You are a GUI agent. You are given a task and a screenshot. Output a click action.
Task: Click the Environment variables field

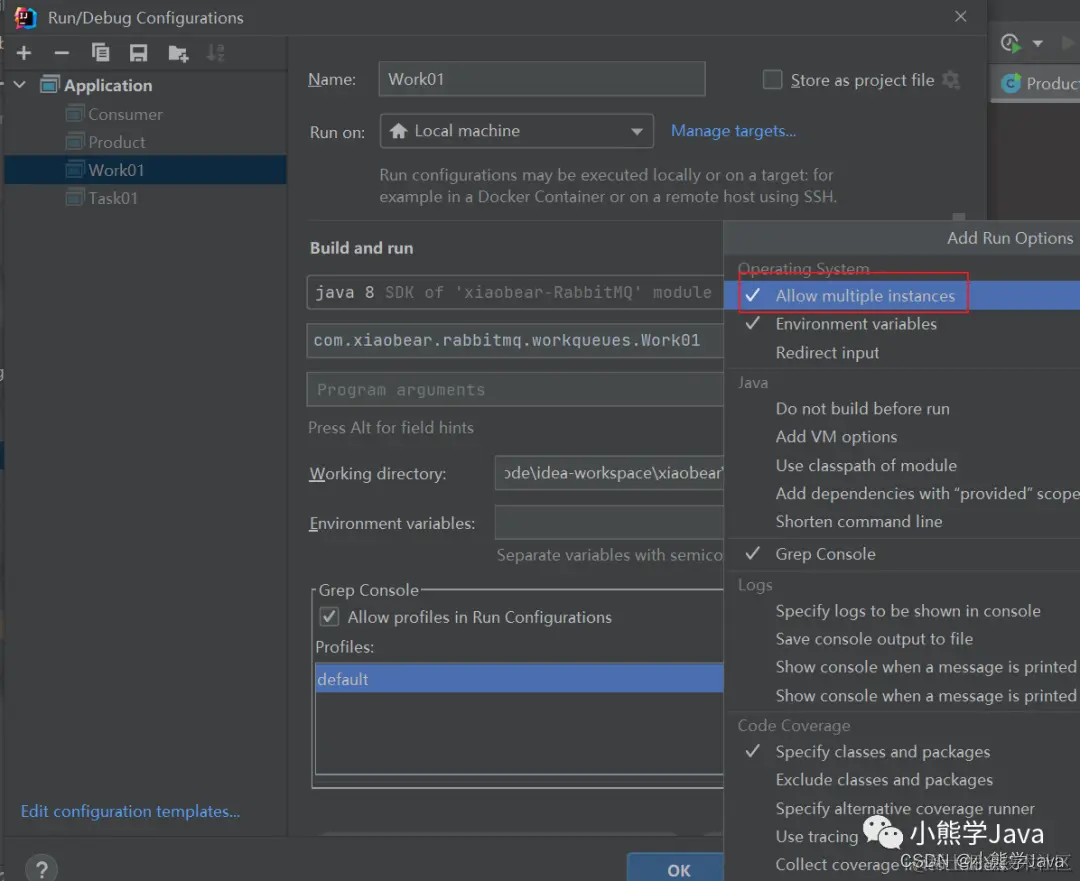pyautogui.click(x=609, y=523)
